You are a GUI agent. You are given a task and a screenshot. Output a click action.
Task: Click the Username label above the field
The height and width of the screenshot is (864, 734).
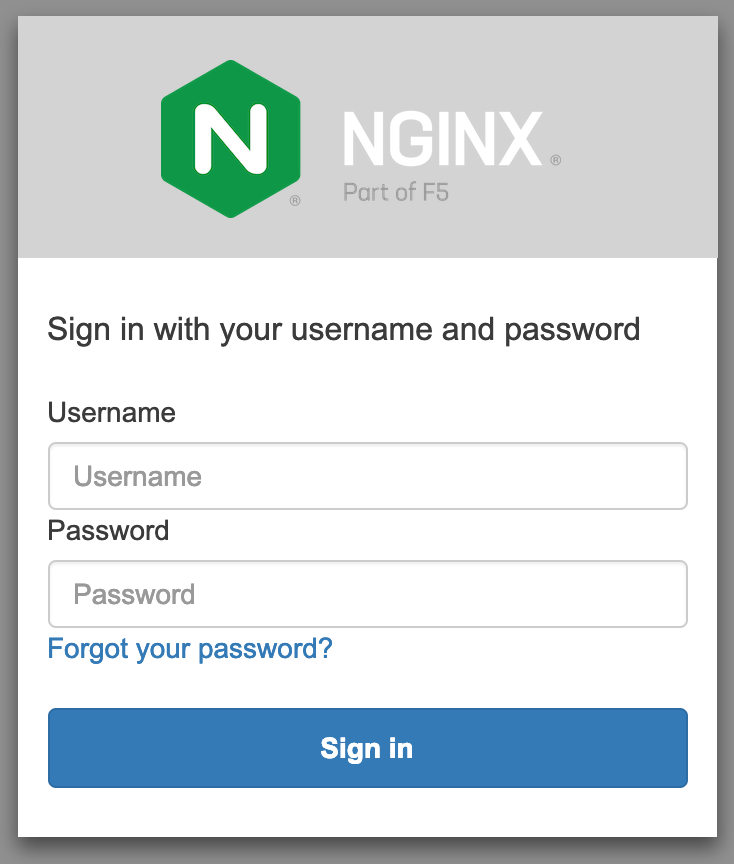click(112, 412)
